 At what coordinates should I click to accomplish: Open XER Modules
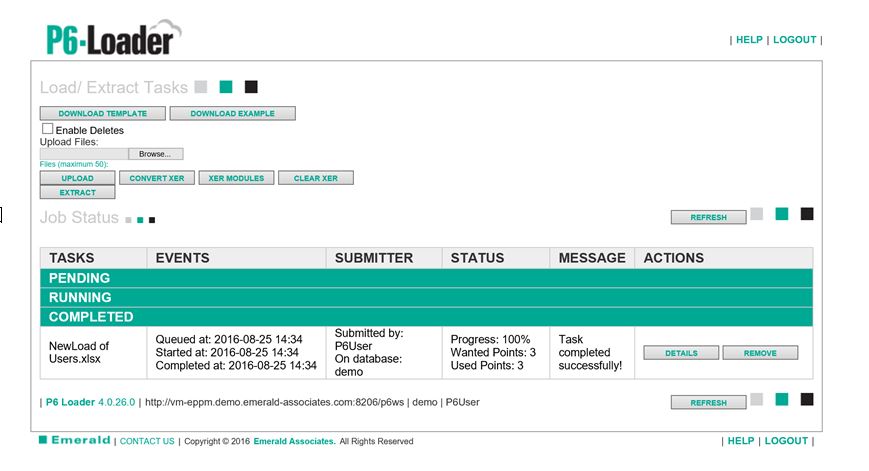(x=236, y=178)
